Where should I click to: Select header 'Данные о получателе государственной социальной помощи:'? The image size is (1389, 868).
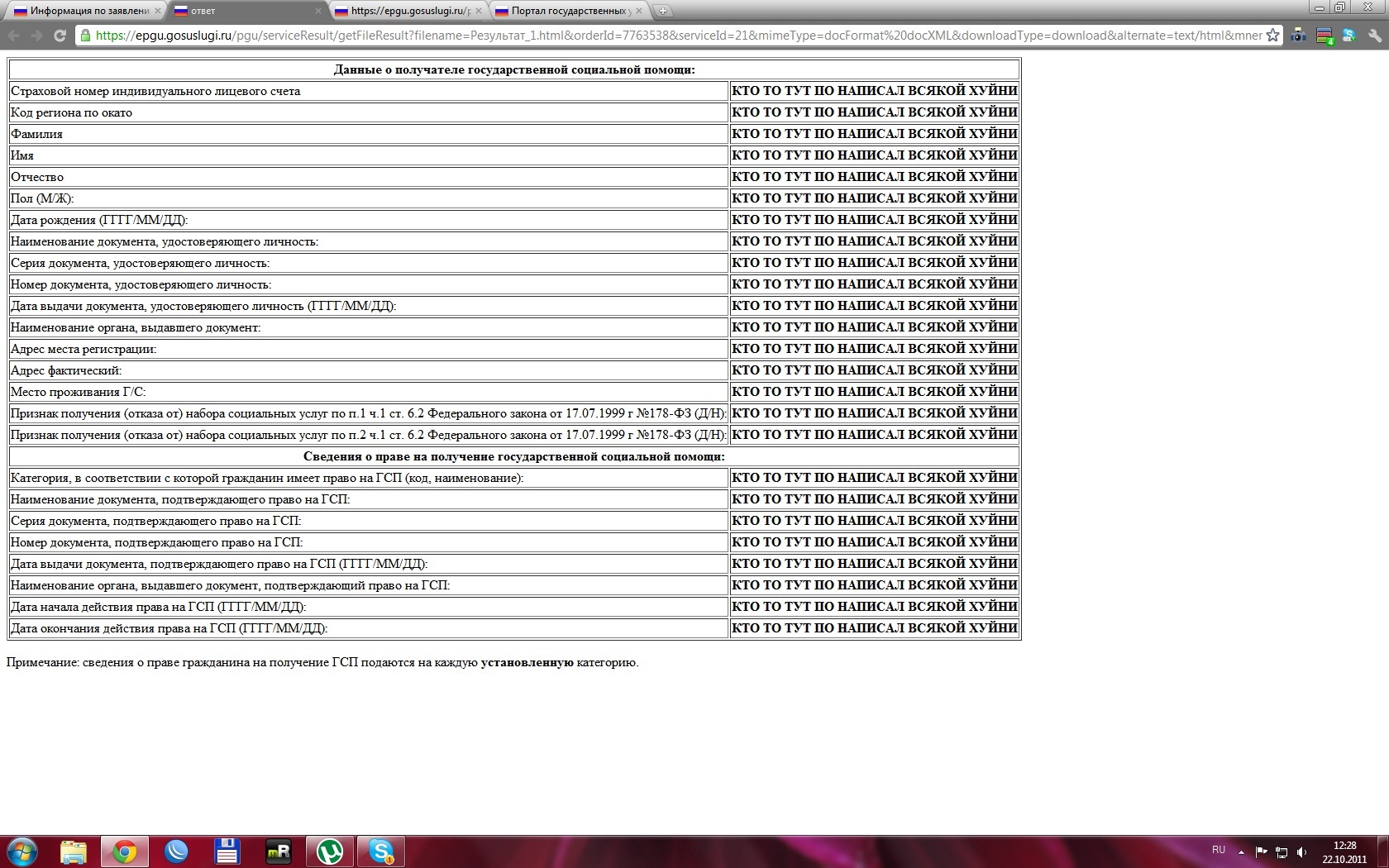click(x=514, y=69)
